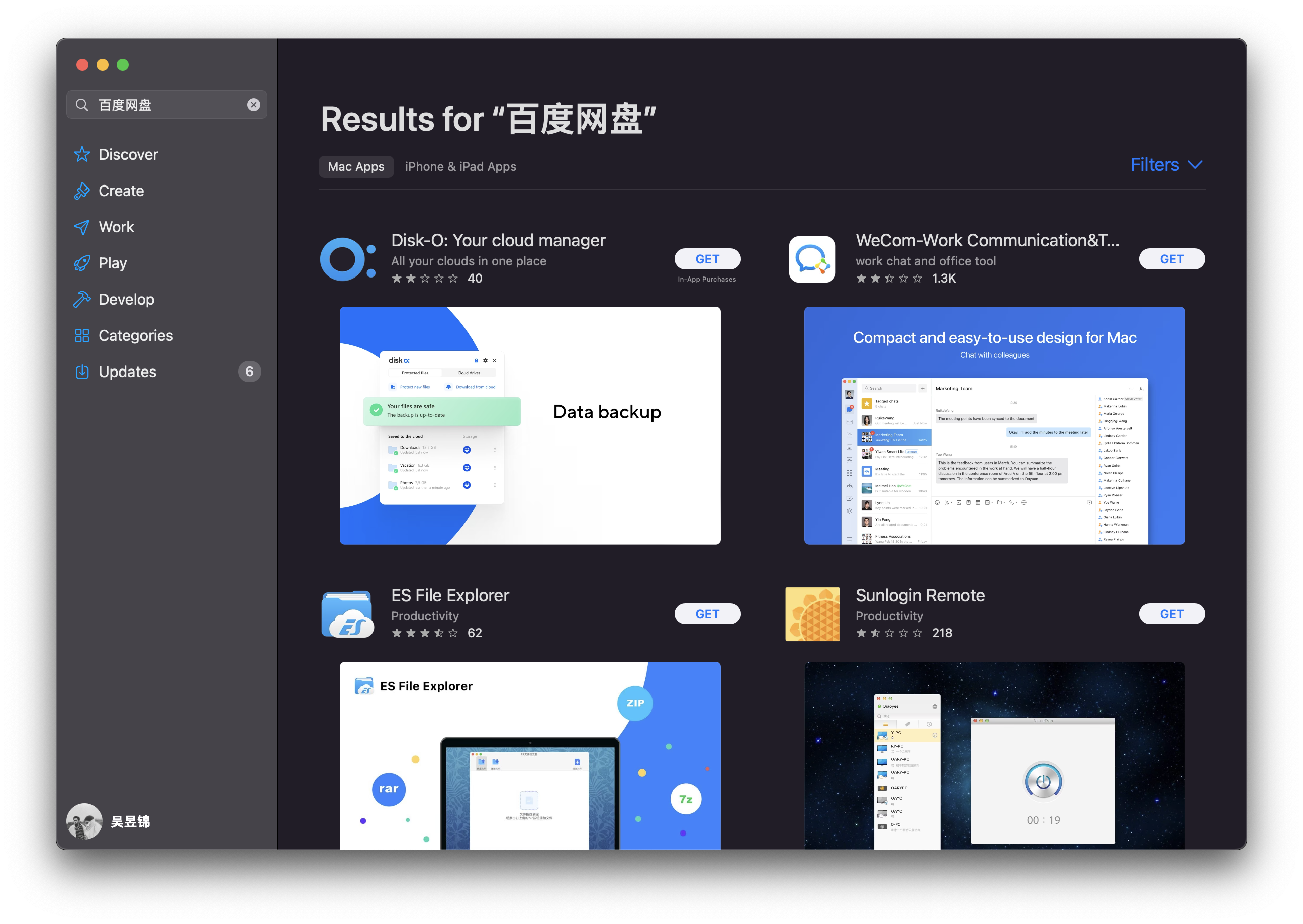The image size is (1303, 924).
Task: Click the ES File Explorer 62 rating count
Action: tap(475, 633)
